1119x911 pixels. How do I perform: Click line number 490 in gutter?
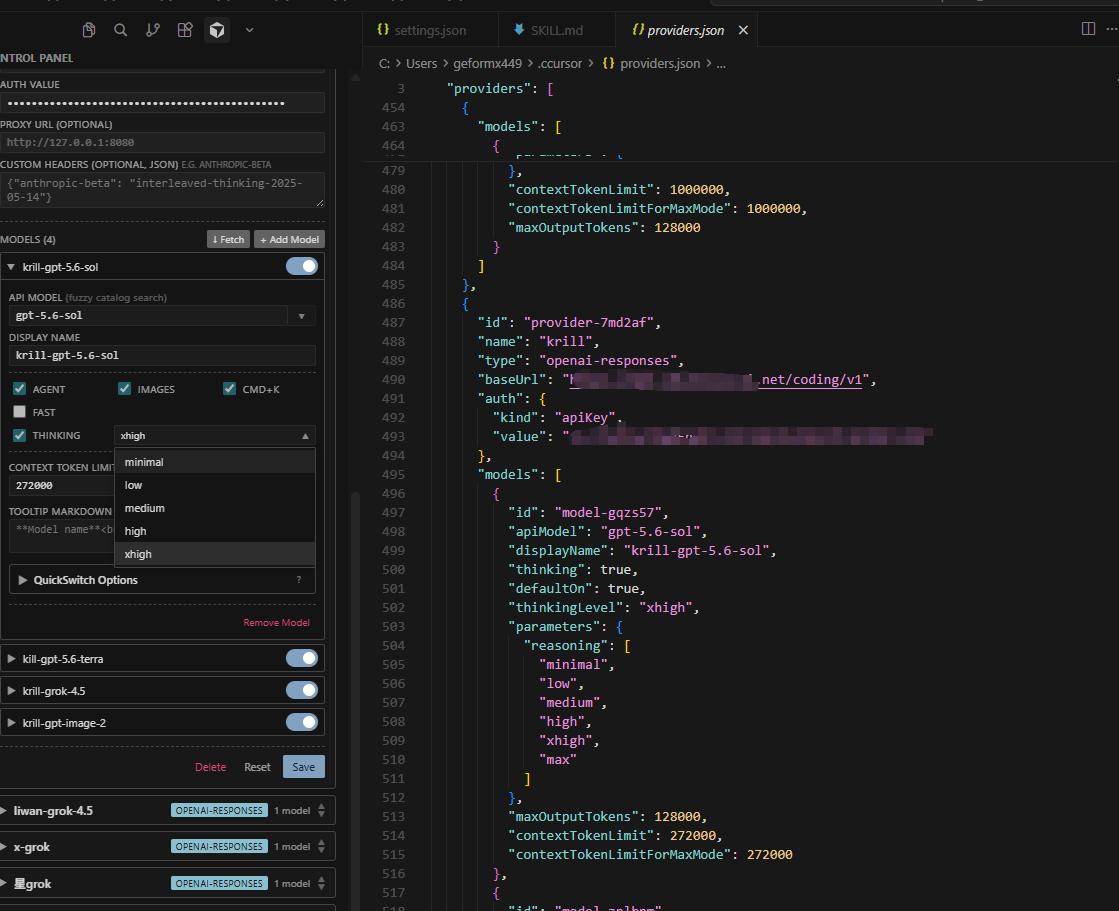tap(393, 380)
